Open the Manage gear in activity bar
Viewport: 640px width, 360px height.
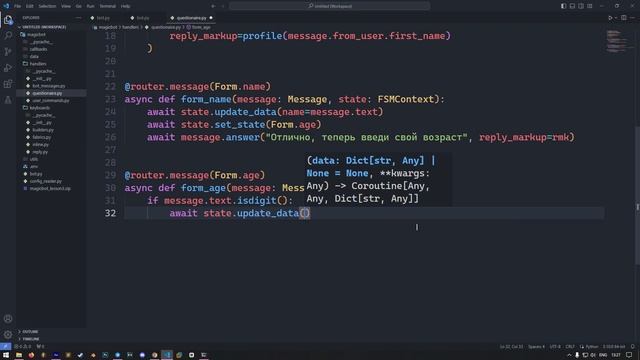(8, 335)
